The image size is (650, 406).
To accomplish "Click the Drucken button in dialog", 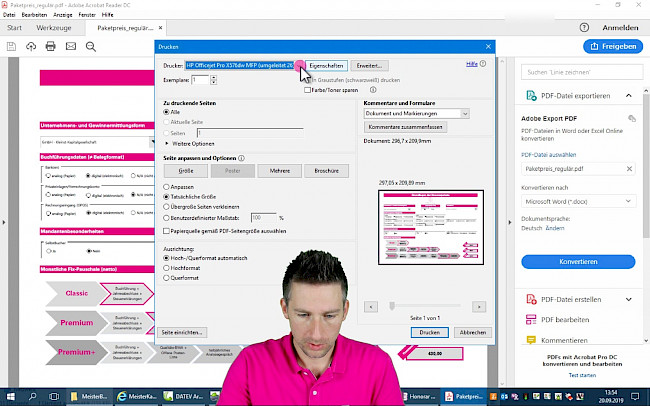I will click(429, 332).
